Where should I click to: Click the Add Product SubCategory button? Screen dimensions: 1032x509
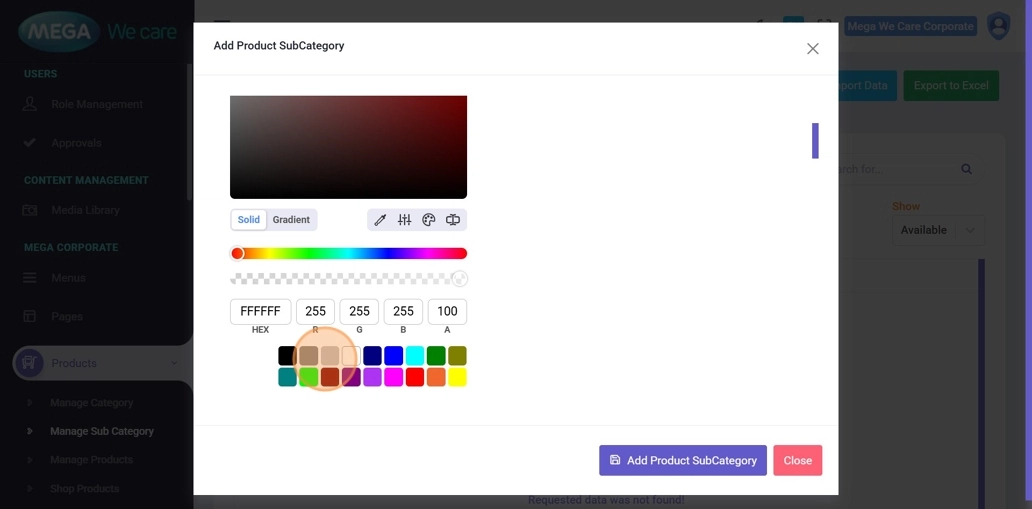coord(682,460)
